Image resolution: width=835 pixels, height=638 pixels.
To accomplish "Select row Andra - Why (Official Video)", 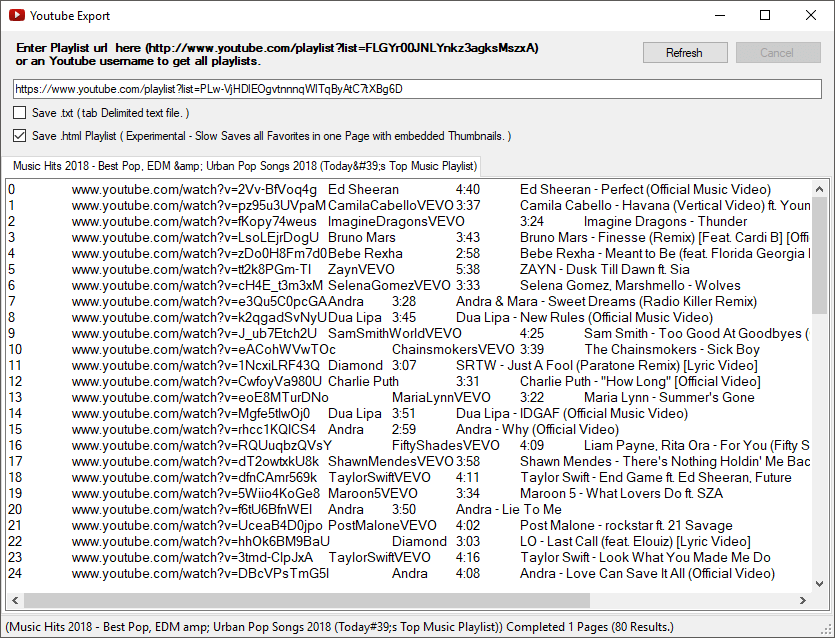I will tap(409, 429).
